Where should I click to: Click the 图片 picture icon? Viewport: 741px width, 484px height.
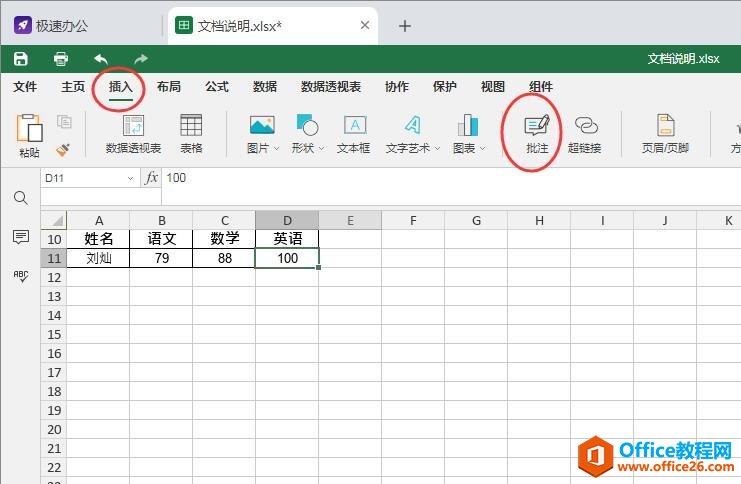coord(262,126)
